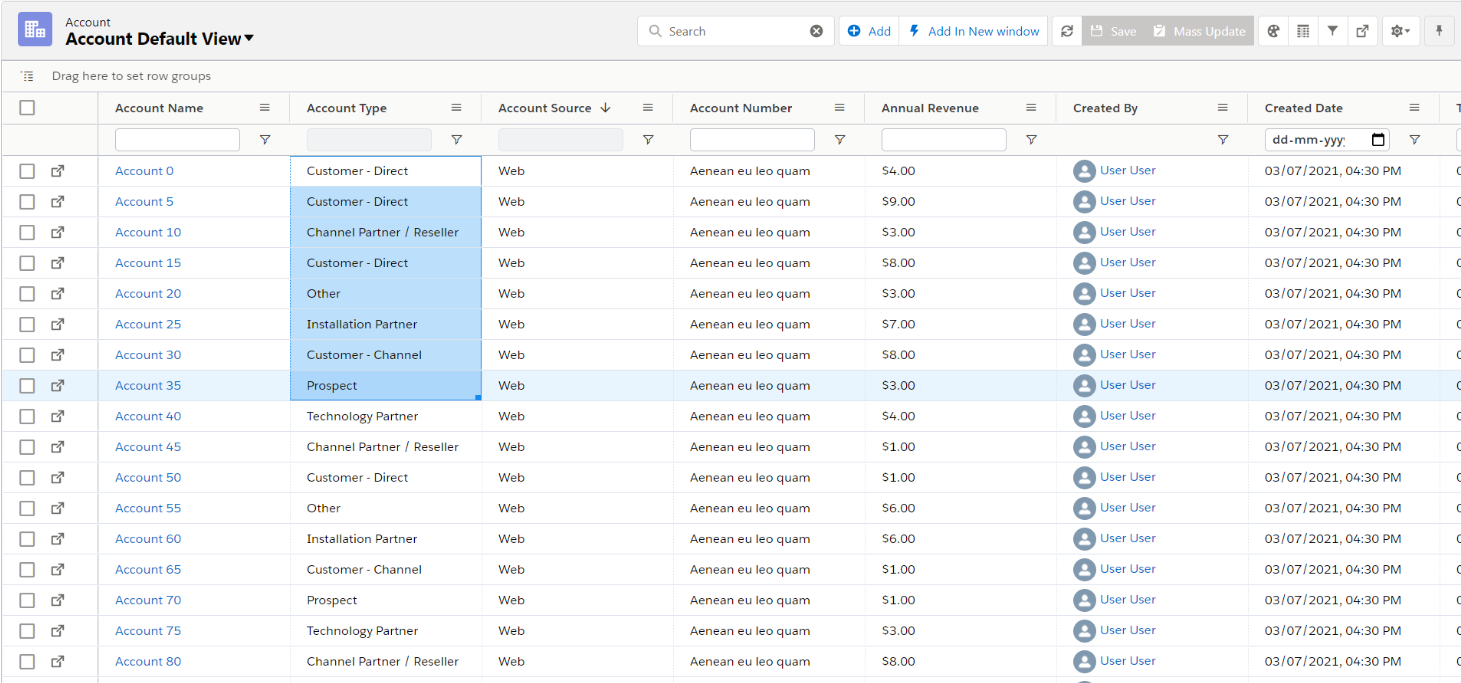Open the Account Type column menu

456,108
